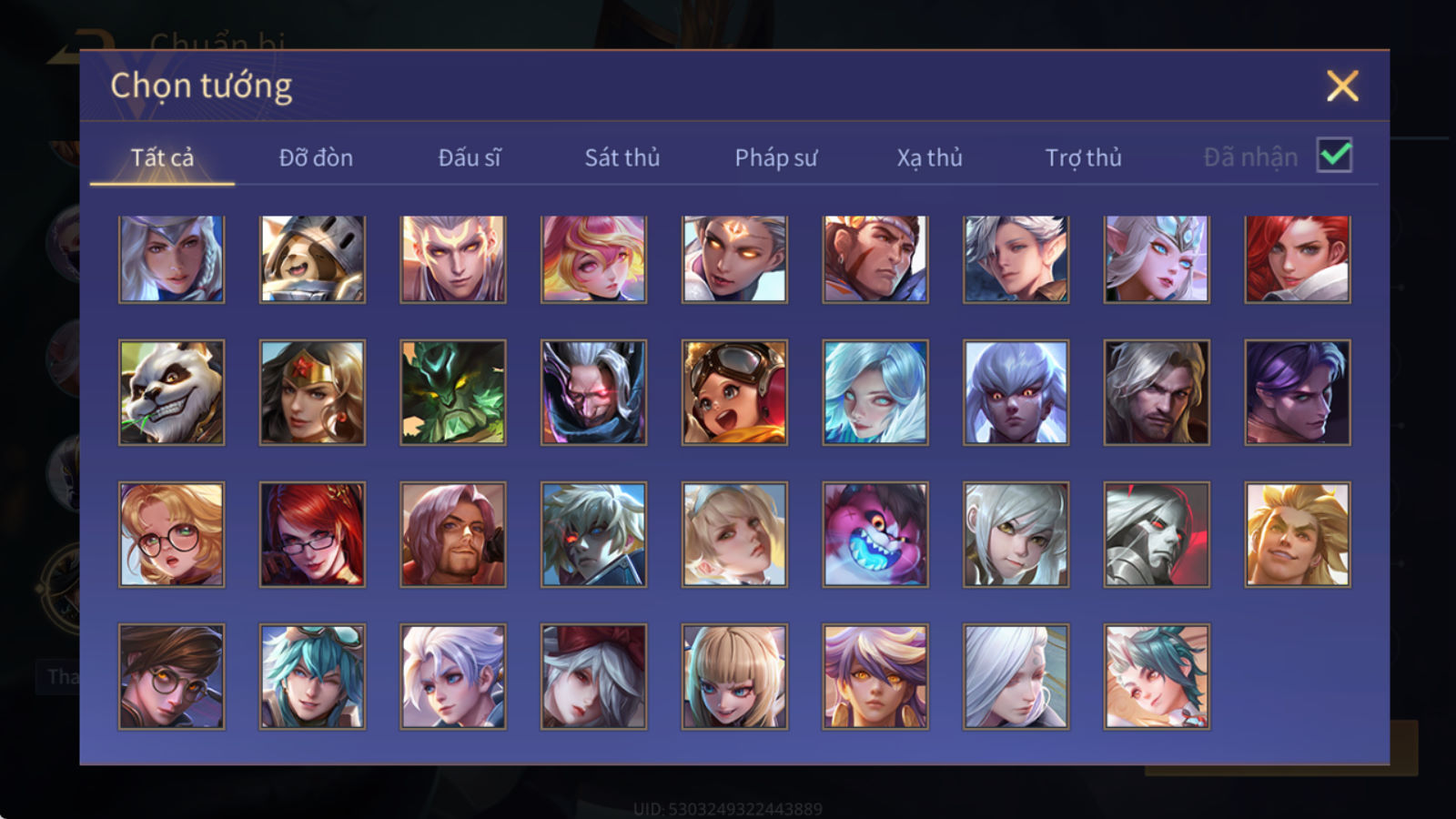Image resolution: width=1456 pixels, height=819 pixels.
Task: Toggle the Đã nhận checkbox
Action: [x=1334, y=156]
